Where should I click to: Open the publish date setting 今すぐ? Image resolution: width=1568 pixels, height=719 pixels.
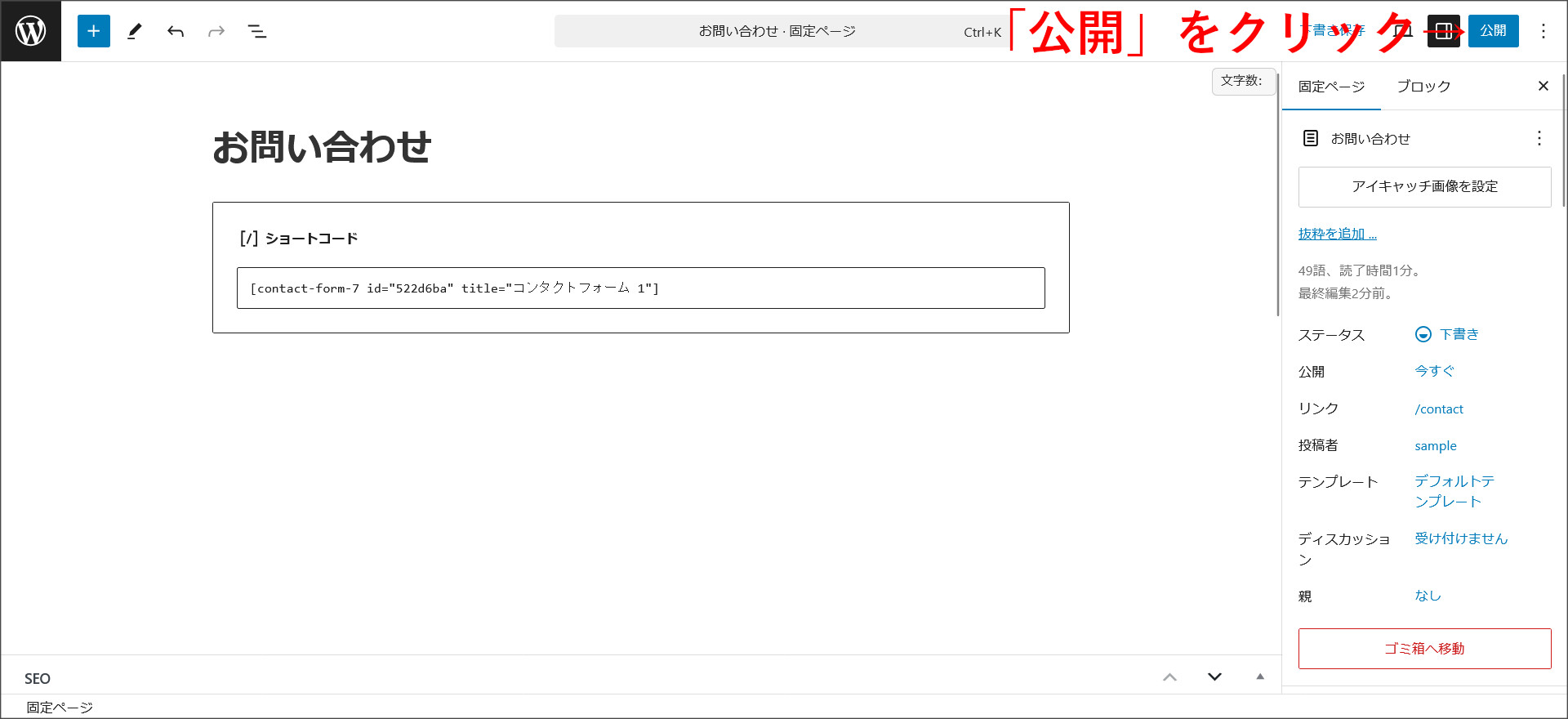(x=1434, y=371)
